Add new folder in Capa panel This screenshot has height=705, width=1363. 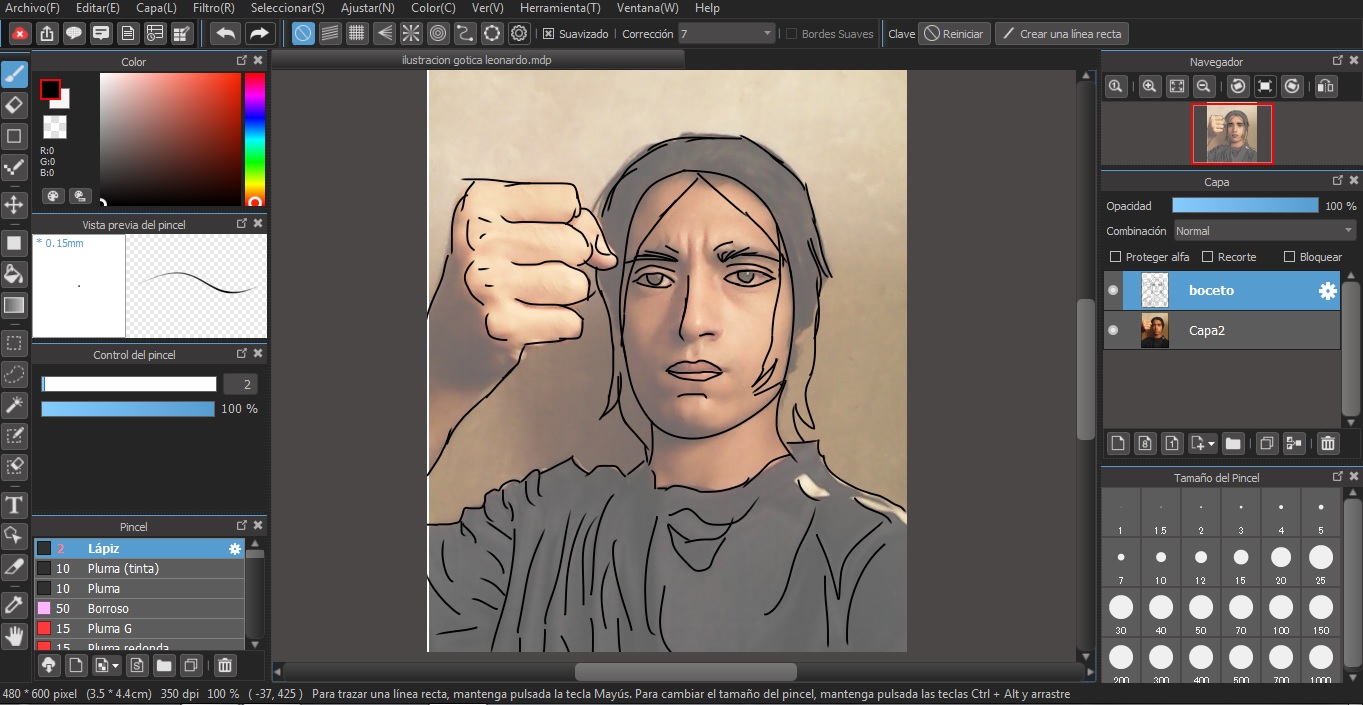point(1233,443)
